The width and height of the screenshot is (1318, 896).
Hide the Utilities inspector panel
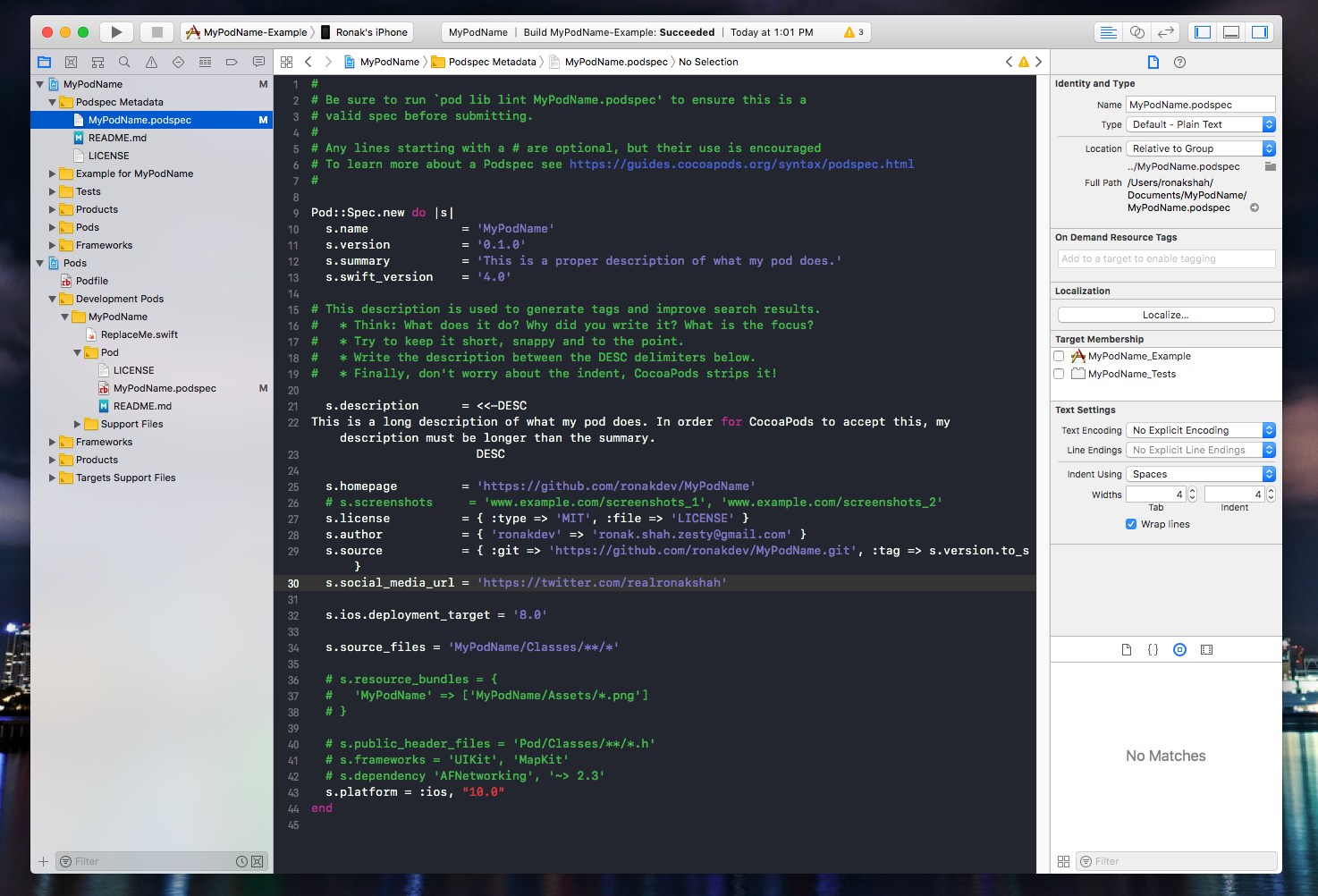coord(1260,32)
